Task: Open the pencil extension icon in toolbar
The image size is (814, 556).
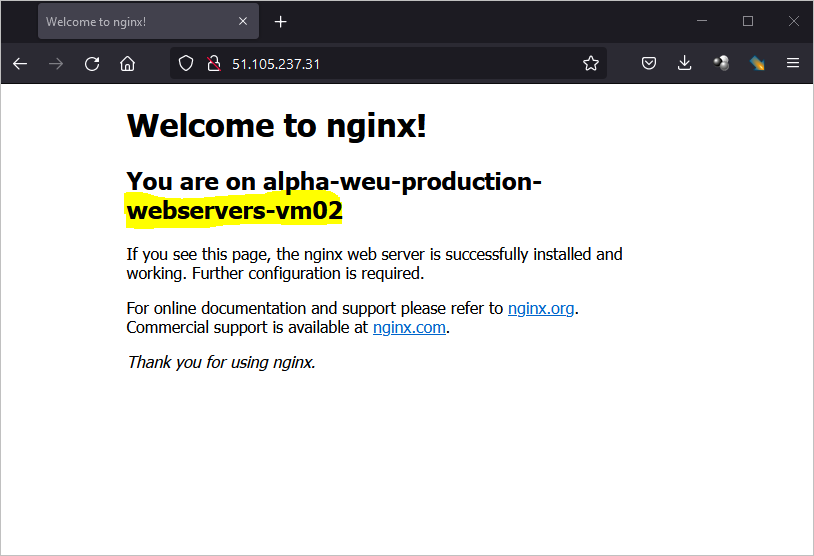Action: pyautogui.click(x=757, y=63)
